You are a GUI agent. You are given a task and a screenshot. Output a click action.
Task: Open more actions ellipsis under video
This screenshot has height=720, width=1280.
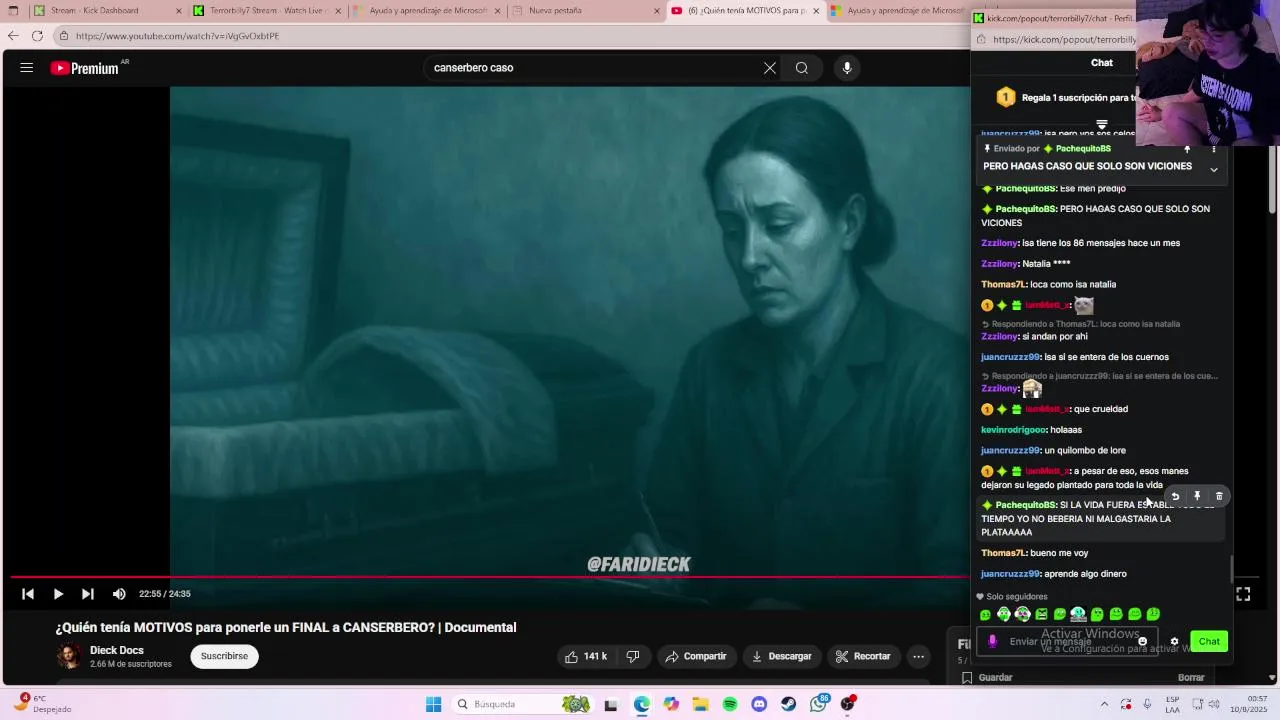point(918,656)
